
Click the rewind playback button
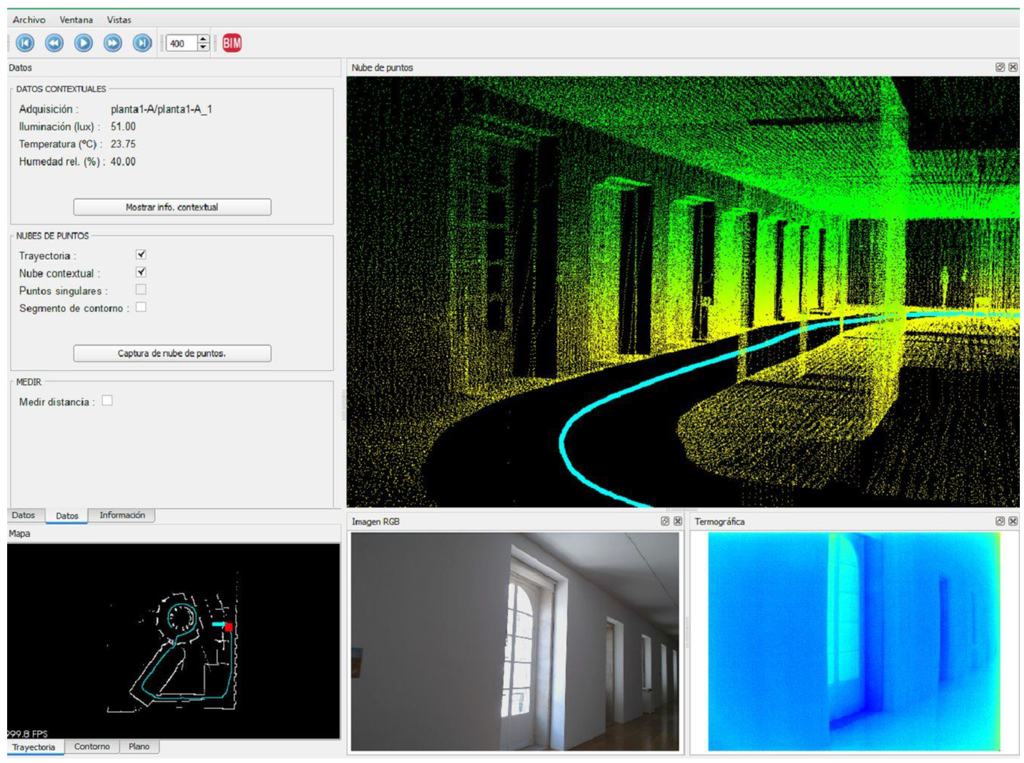[x=54, y=43]
